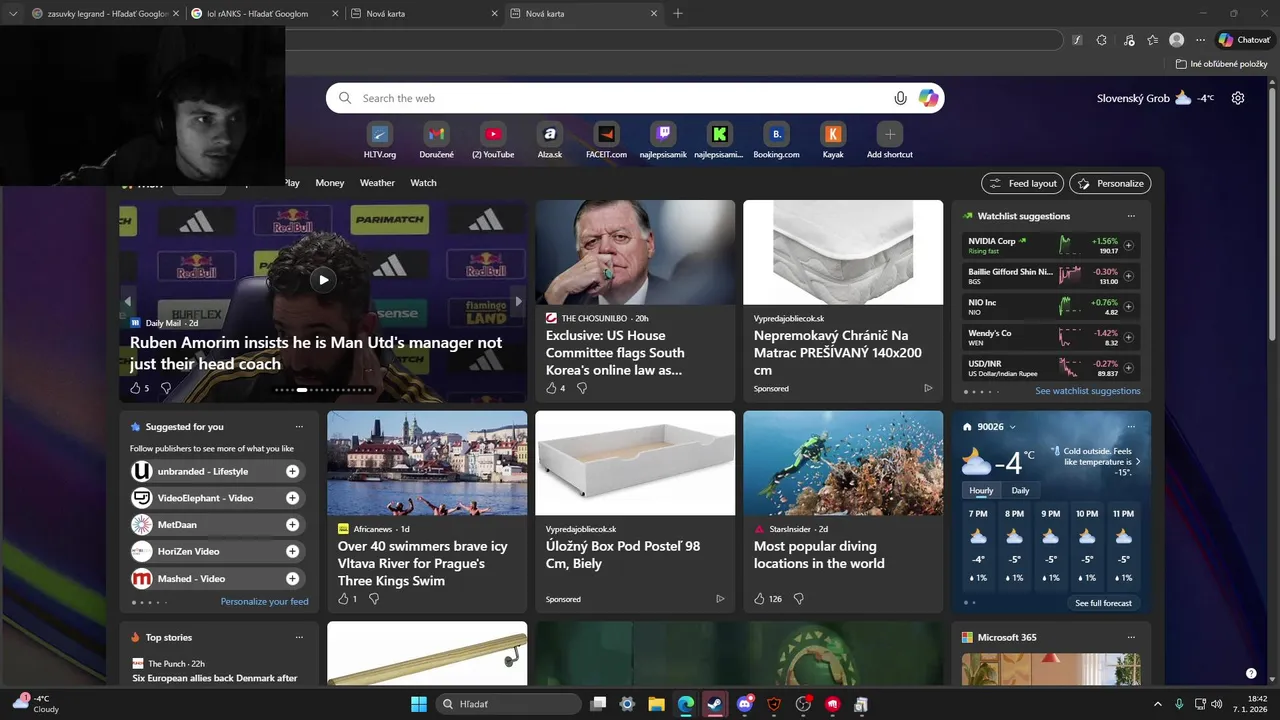Image resolution: width=1280 pixels, height=720 pixels.
Task: Open the FACEIT.com shortcut
Action: pyautogui.click(x=606, y=133)
